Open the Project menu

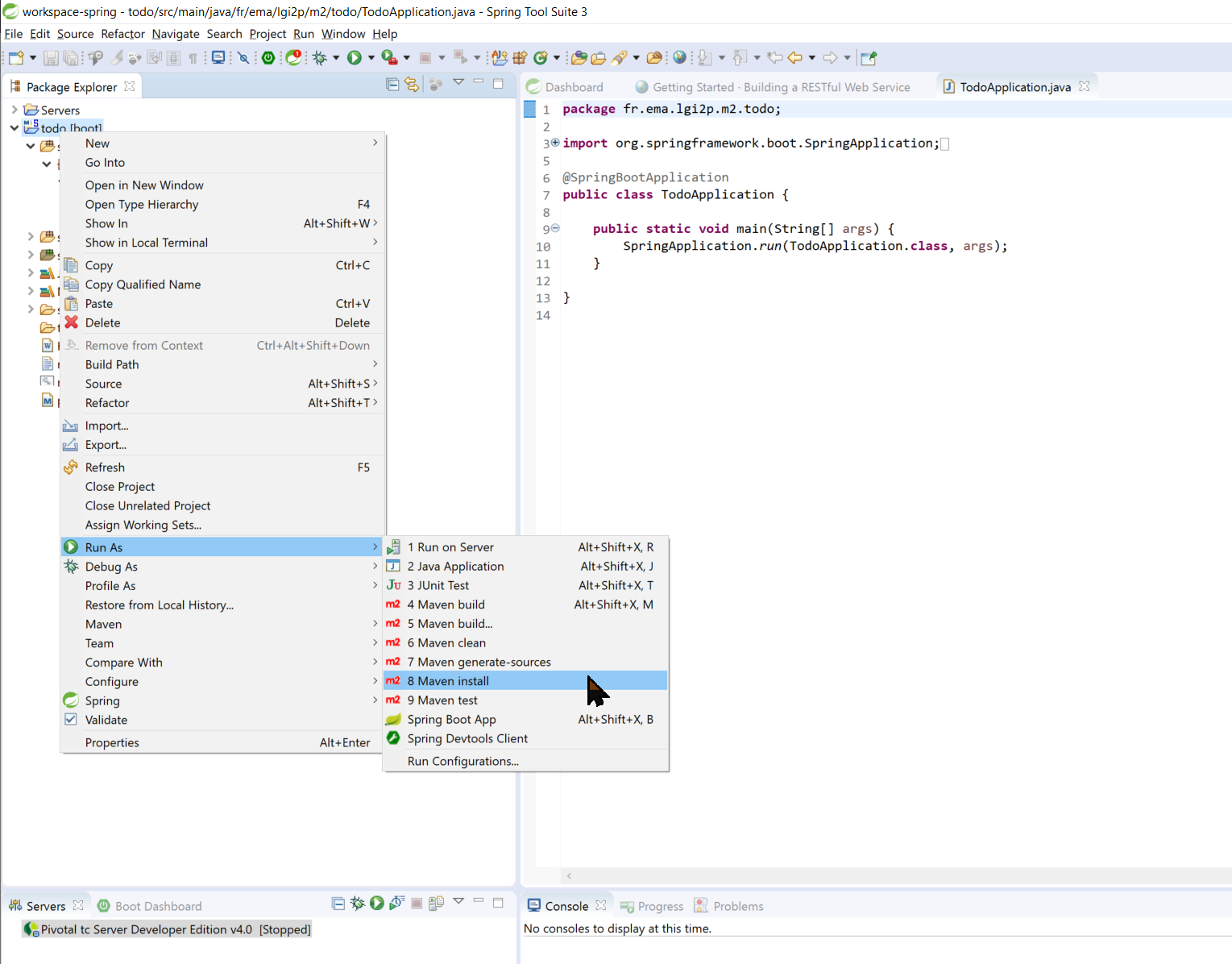pyautogui.click(x=268, y=34)
